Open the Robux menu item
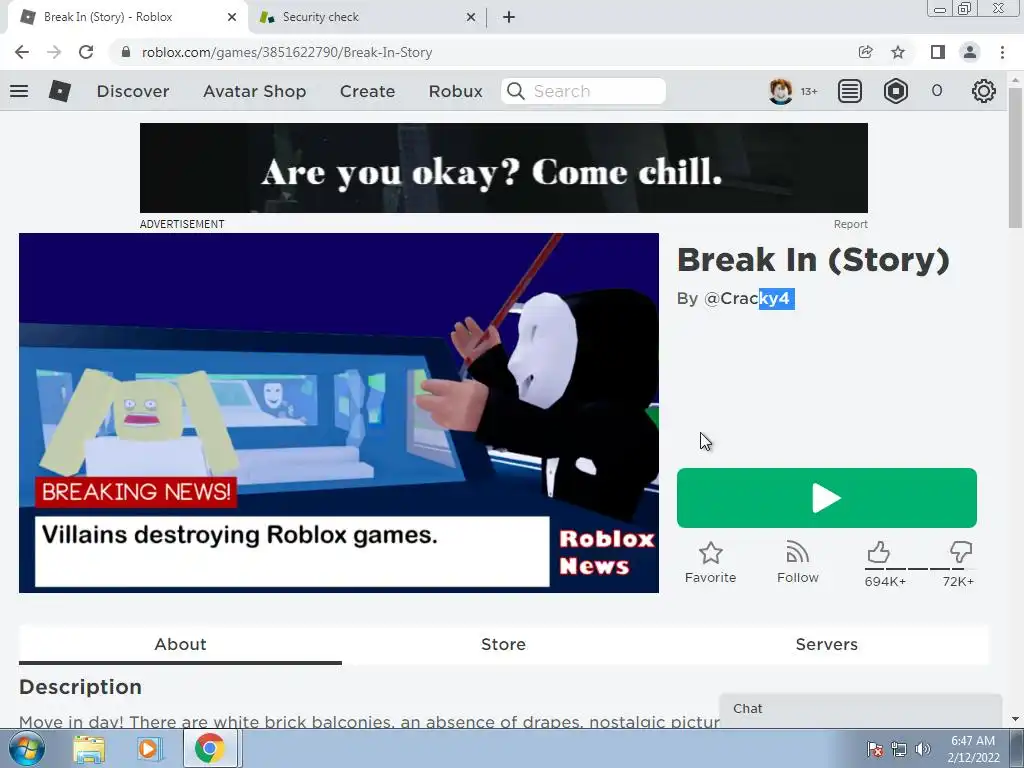This screenshot has height=768, width=1024. pos(456,91)
